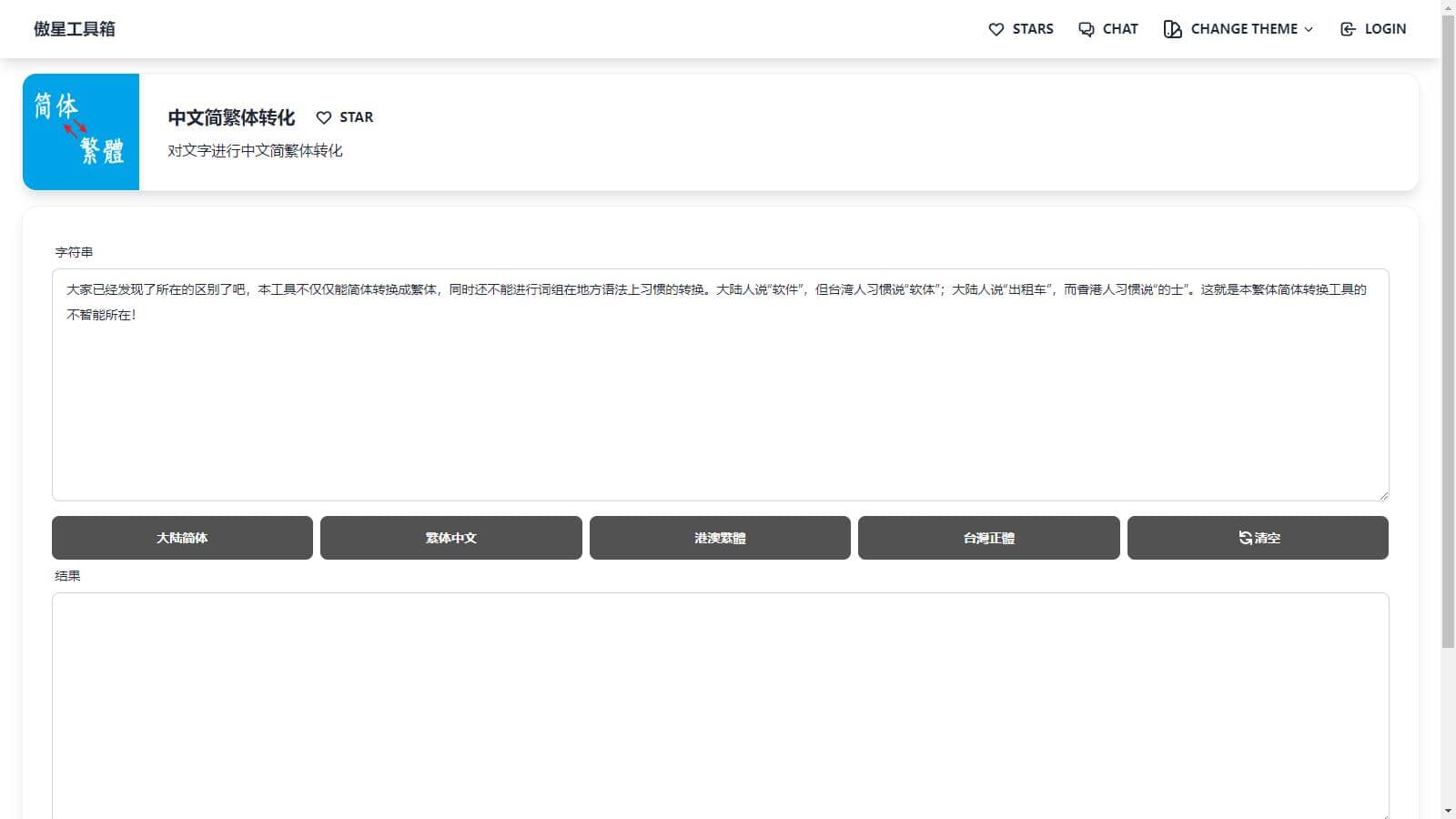
Task: Expand the Change Theme dropdown chevron
Action: point(1309,29)
